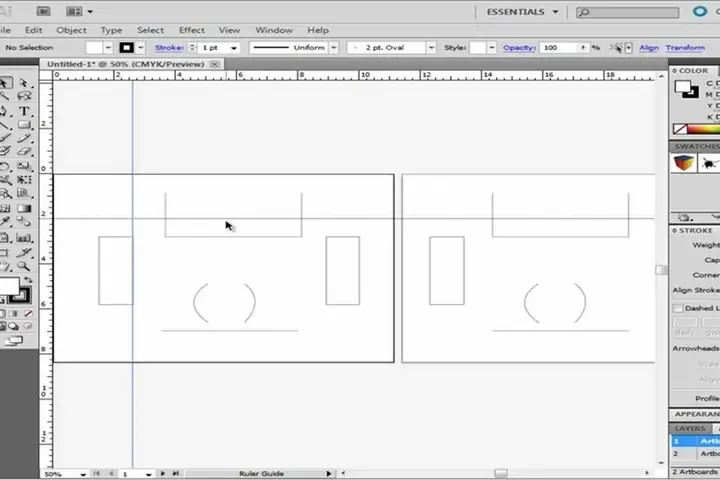This screenshot has width=720, height=480.
Task: Open the 2 pt. Oval brush dropdown
Action: [431, 48]
